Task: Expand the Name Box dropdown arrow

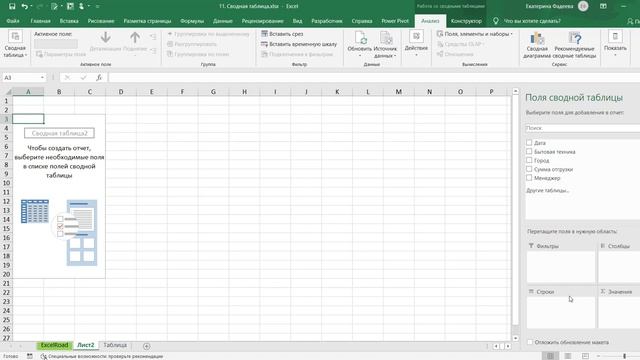Action: coord(42,78)
